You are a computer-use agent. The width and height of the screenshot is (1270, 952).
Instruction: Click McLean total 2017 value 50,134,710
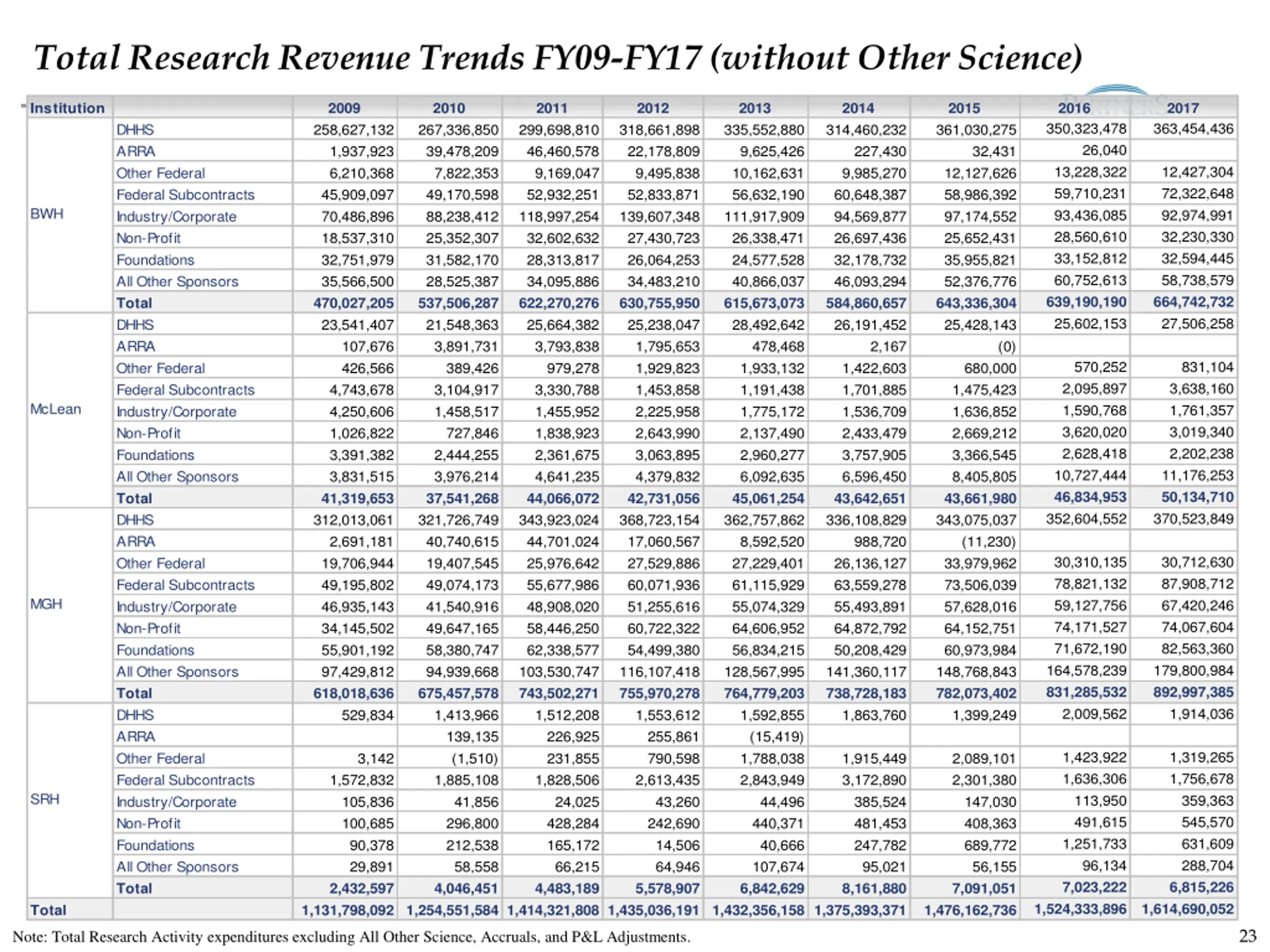coord(1197,497)
